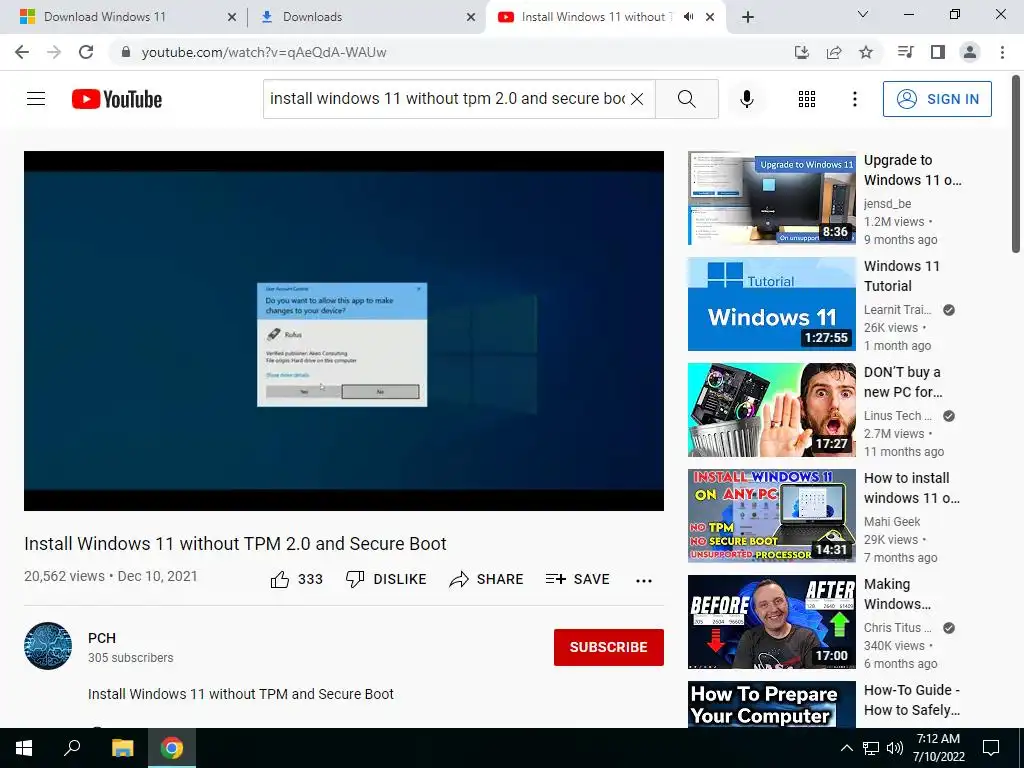This screenshot has width=1024, height=768.
Task: Share this page icon in address bar
Action: (834, 52)
